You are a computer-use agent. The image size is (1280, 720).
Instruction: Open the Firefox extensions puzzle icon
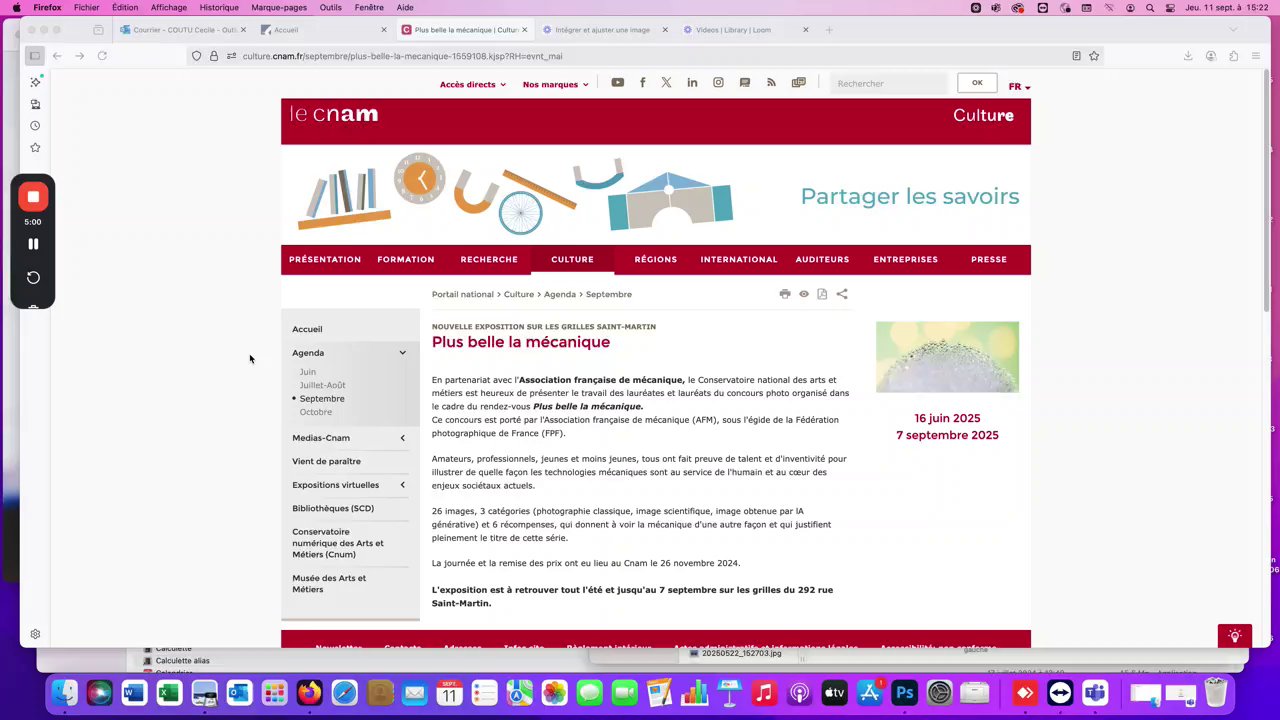coord(1234,56)
